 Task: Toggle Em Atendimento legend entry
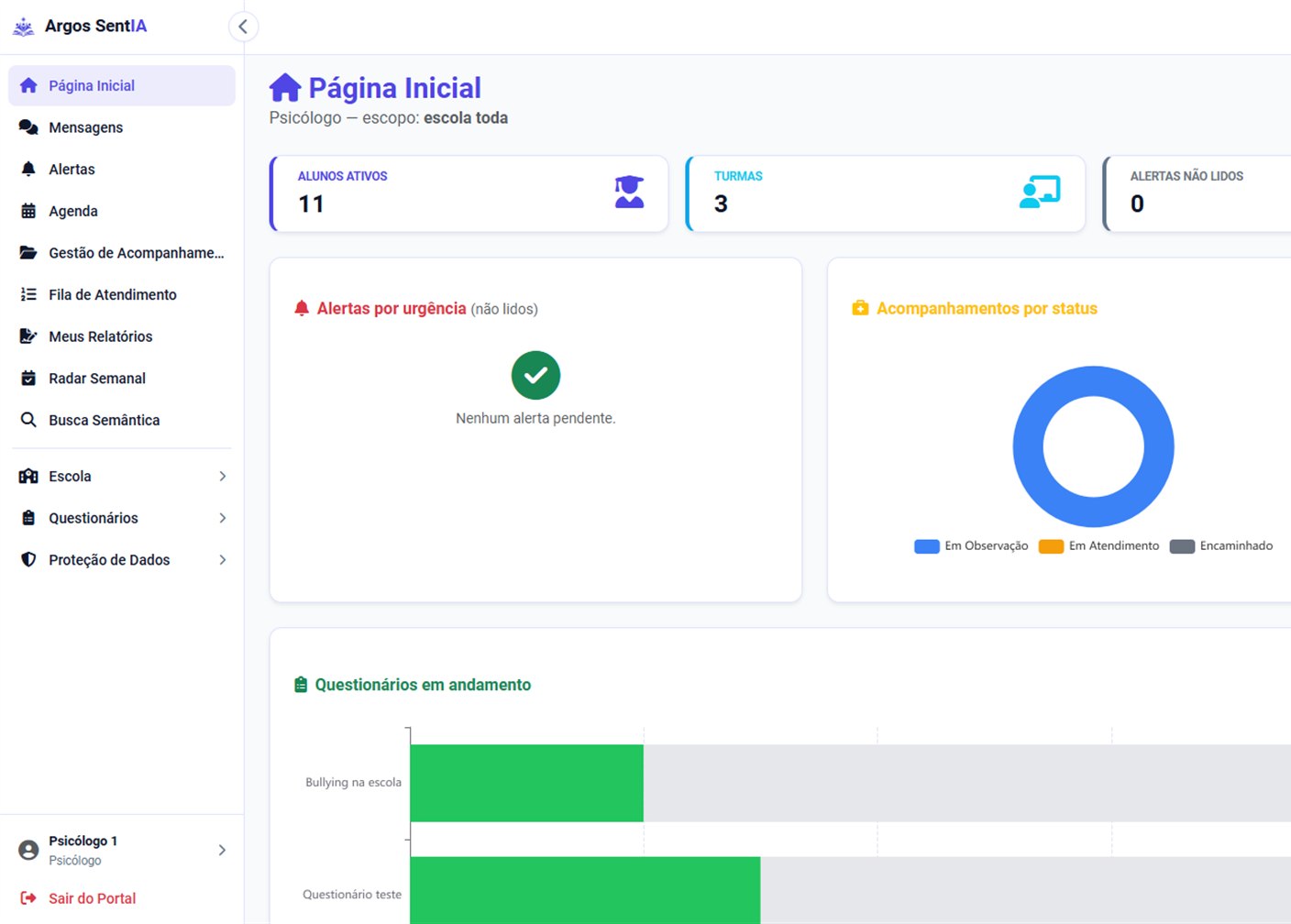(1098, 546)
